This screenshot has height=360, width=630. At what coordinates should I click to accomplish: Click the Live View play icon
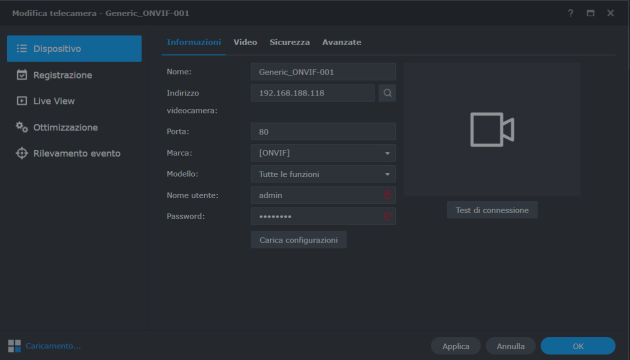click(22, 101)
